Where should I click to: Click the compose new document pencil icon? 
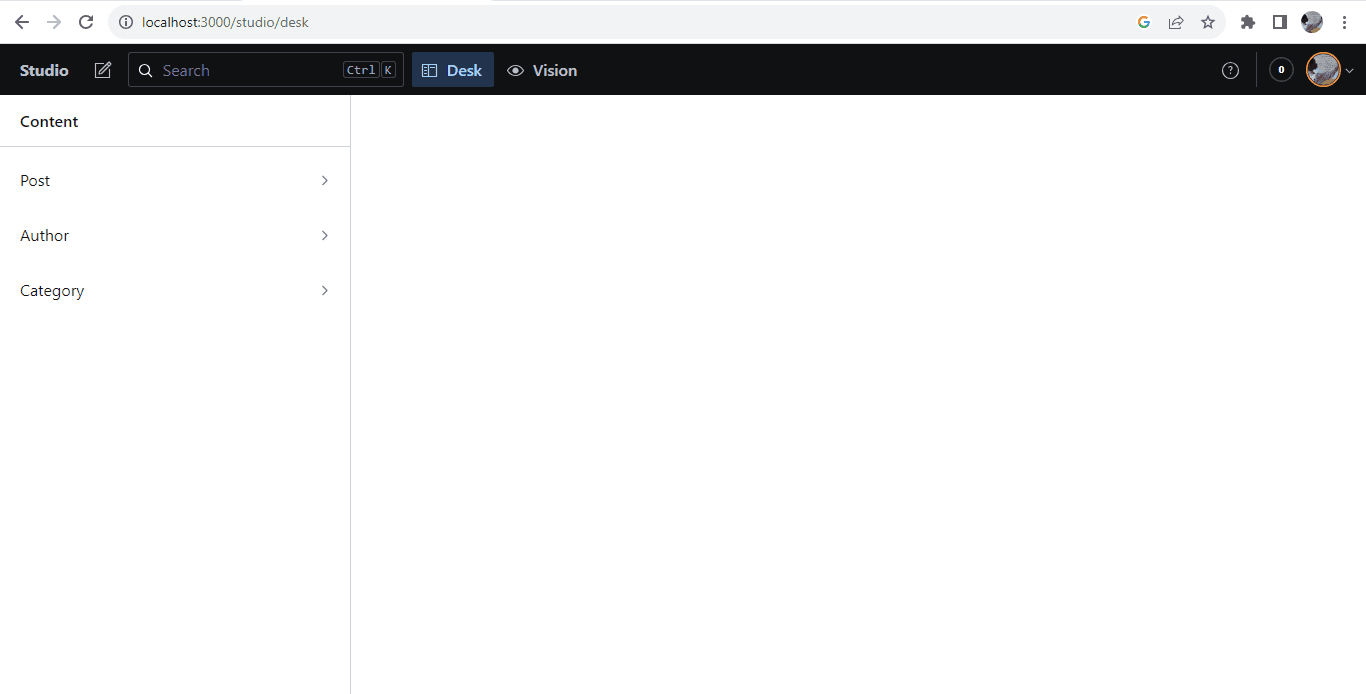(x=103, y=70)
